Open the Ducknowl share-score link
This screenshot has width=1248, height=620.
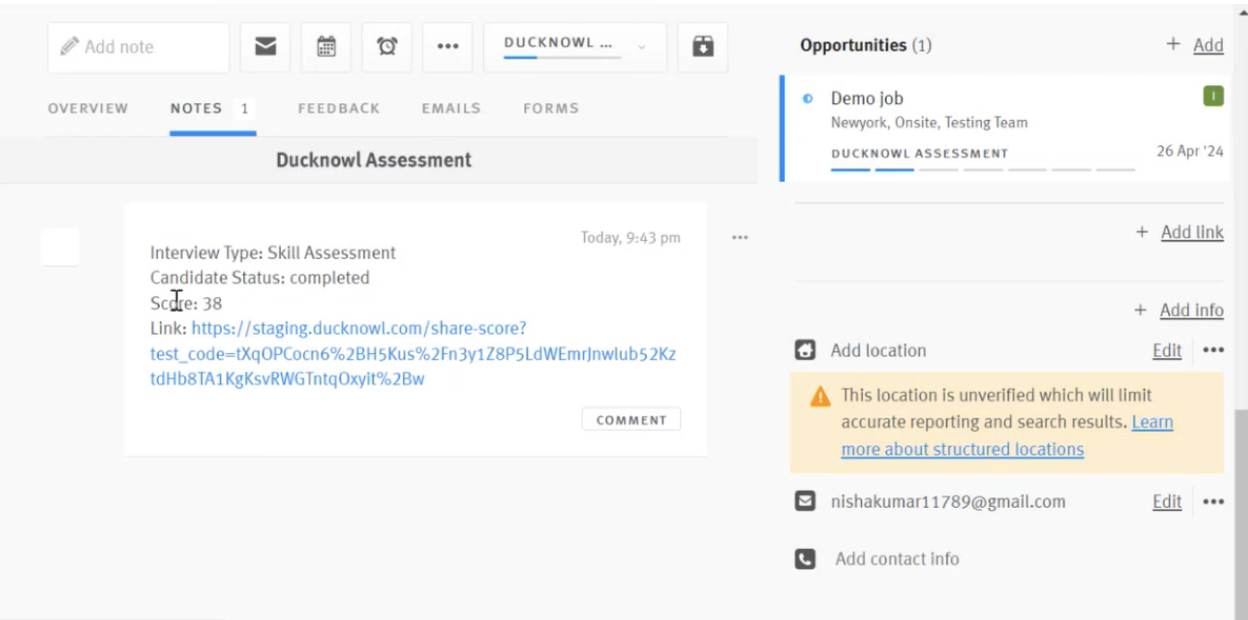point(412,354)
